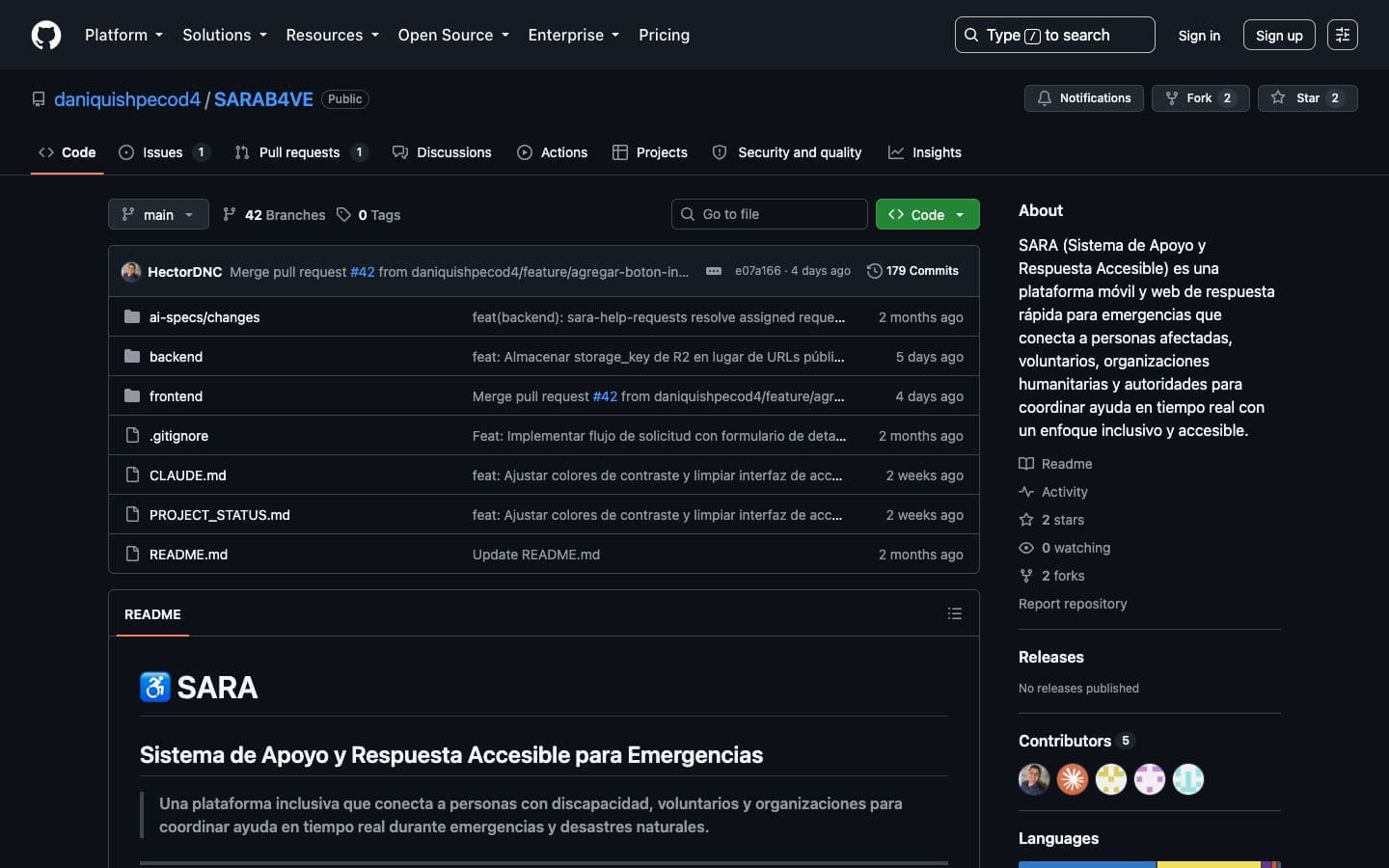The width and height of the screenshot is (1389, 868).
Task: Expand the Open Source menu
Action: (452, 35)
